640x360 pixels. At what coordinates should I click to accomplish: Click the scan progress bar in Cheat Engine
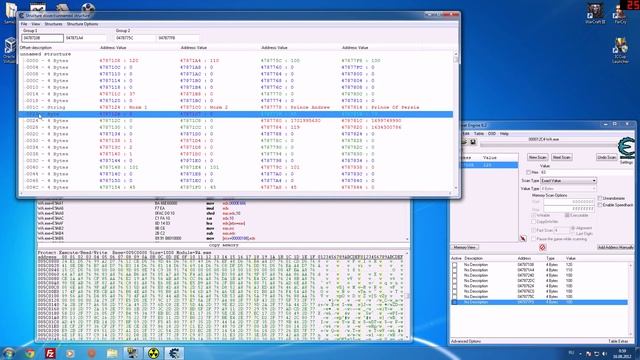(549, 144)
